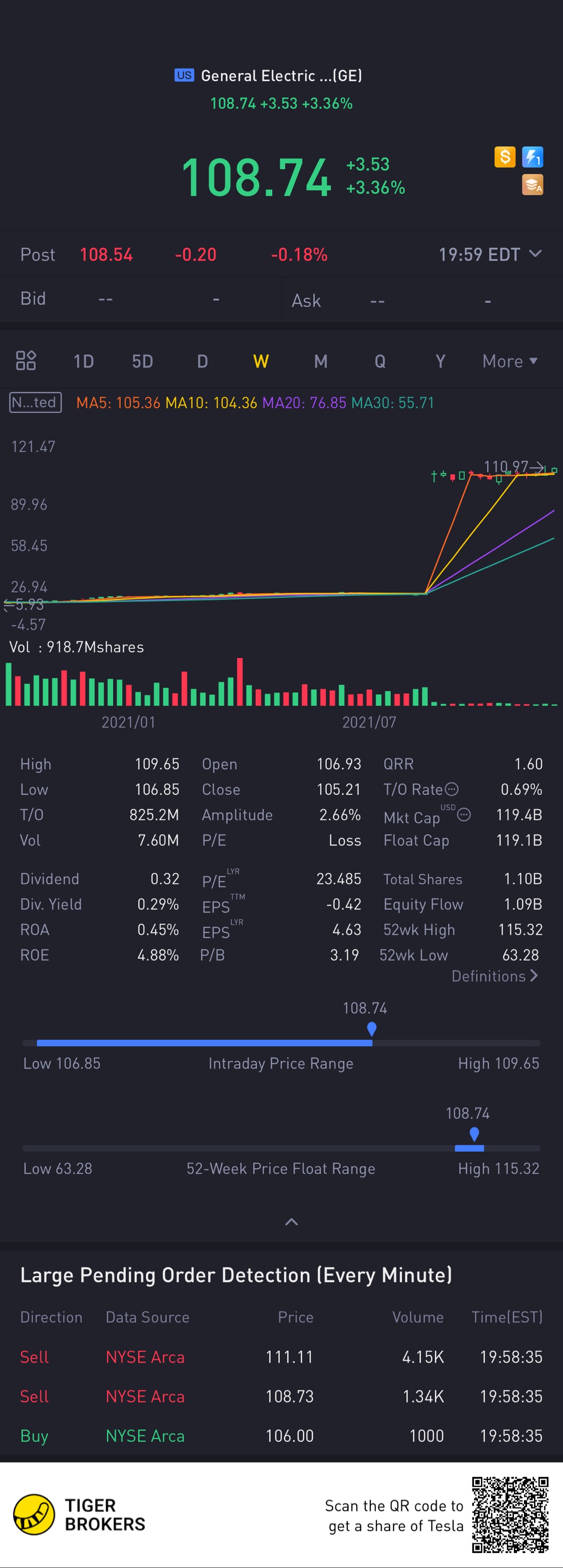Tap the Intraday Price Range marker
This screenshot has height=1568, width=563.
pos(372,1029)
